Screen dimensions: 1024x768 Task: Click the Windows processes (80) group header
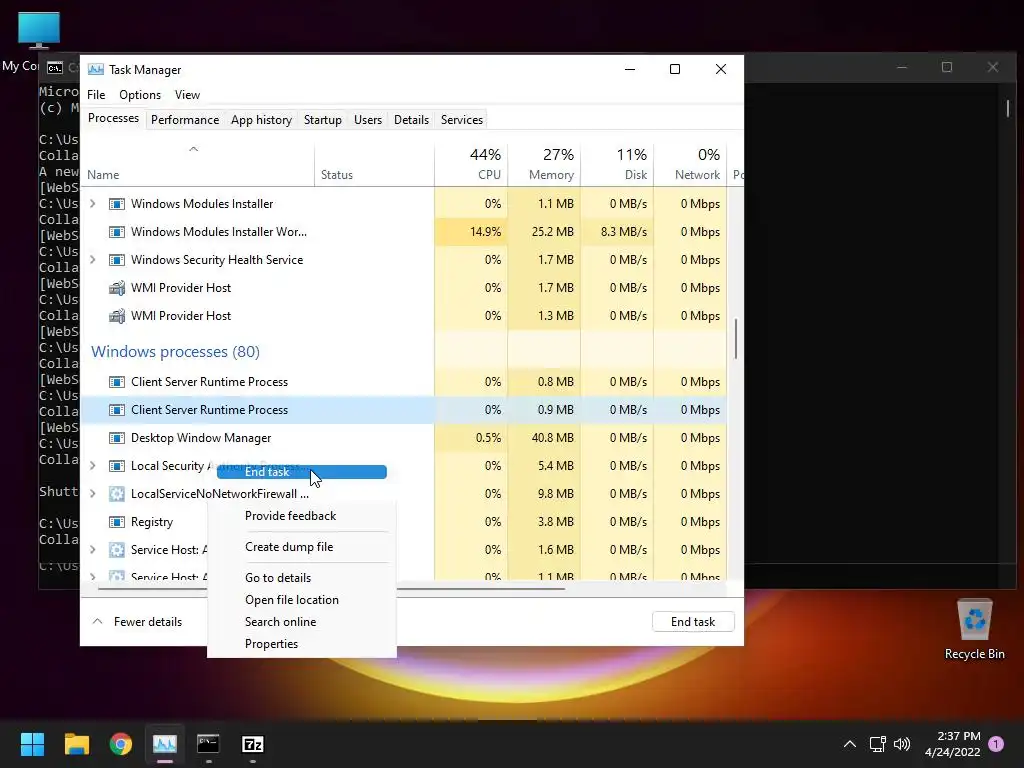tap(175, 351)
